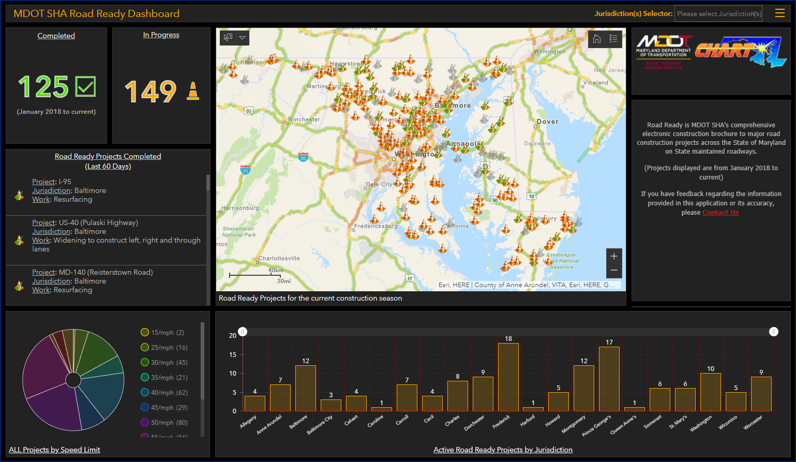Click the Baltimore bar showing 12
Screen dimensions: 796x462
306,388
